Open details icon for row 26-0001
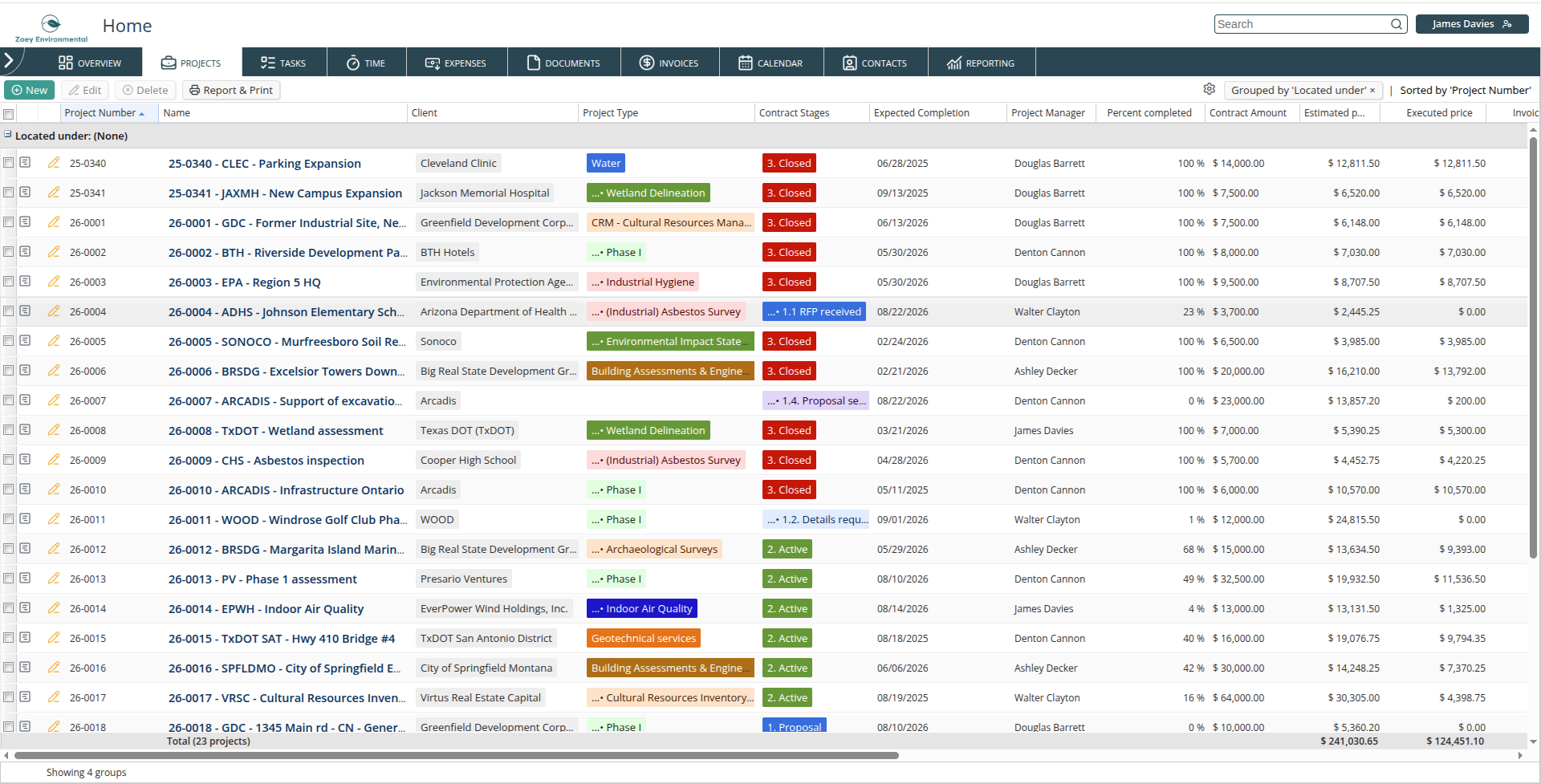1541x784 pixels. click(26, 222)
